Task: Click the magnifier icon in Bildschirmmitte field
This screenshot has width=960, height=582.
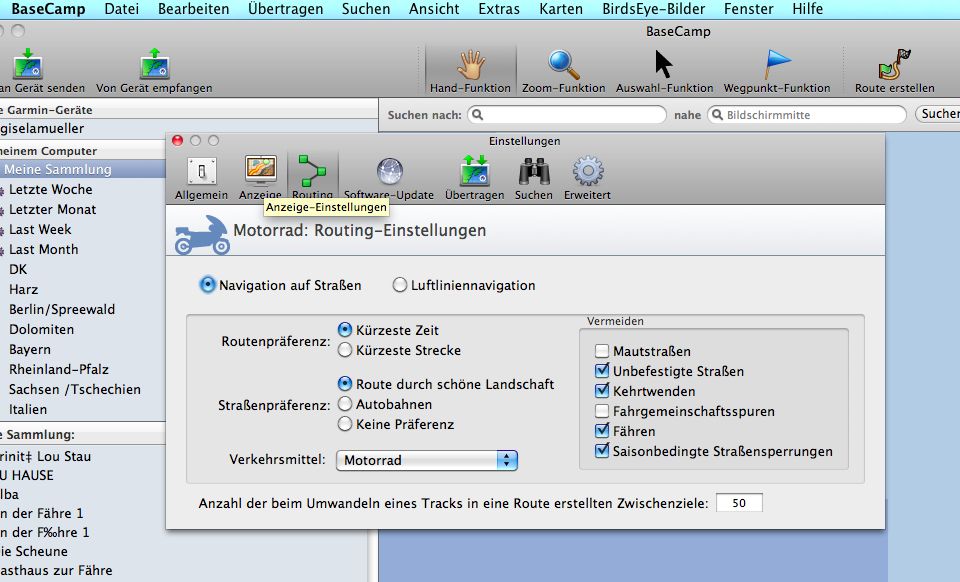Action: click(718, 114)
